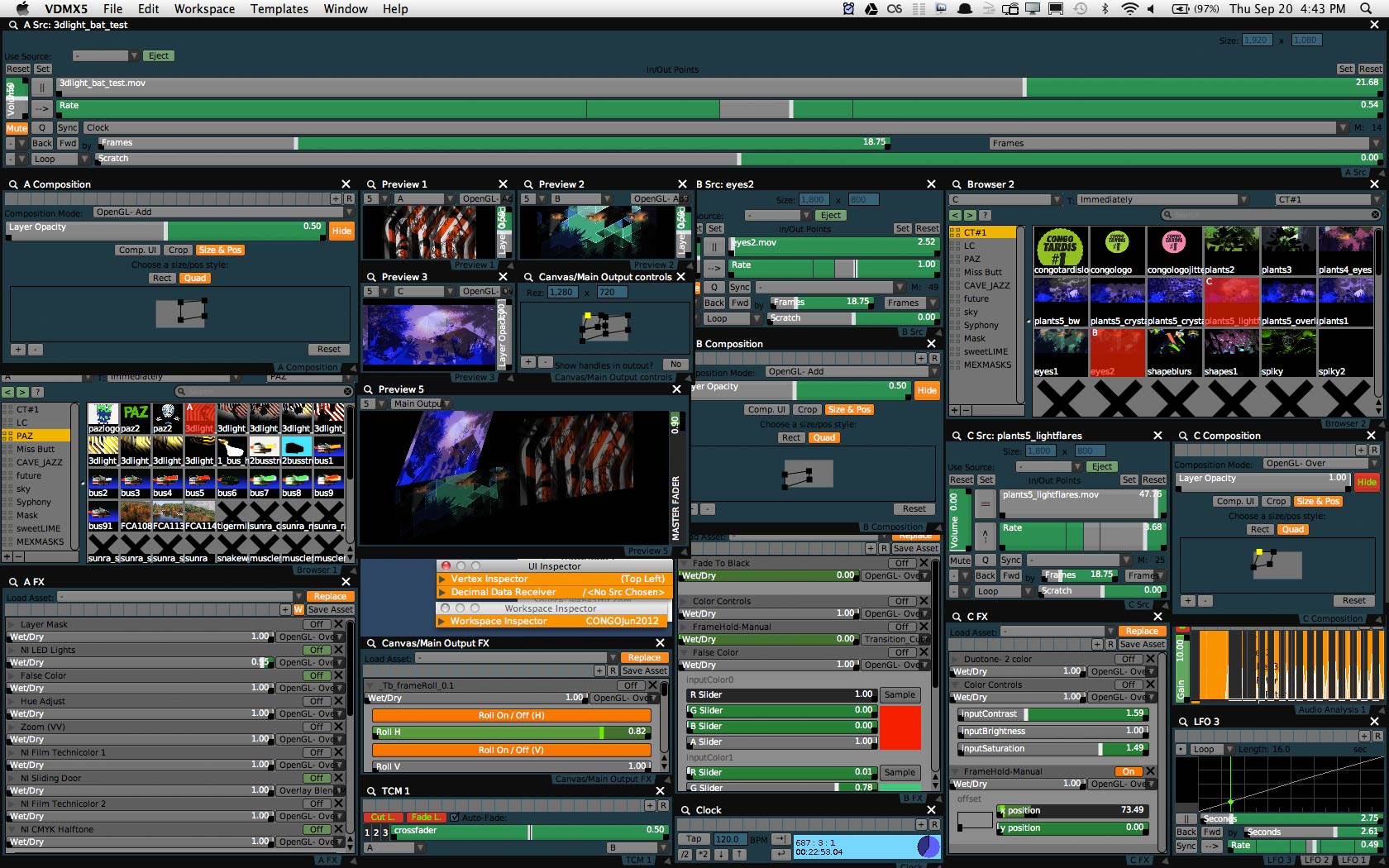Screen dimensions: 1389x868
Task: Click the Browser 2 forward arrow button
Action: pyautogui.click(x=970, y=215)
